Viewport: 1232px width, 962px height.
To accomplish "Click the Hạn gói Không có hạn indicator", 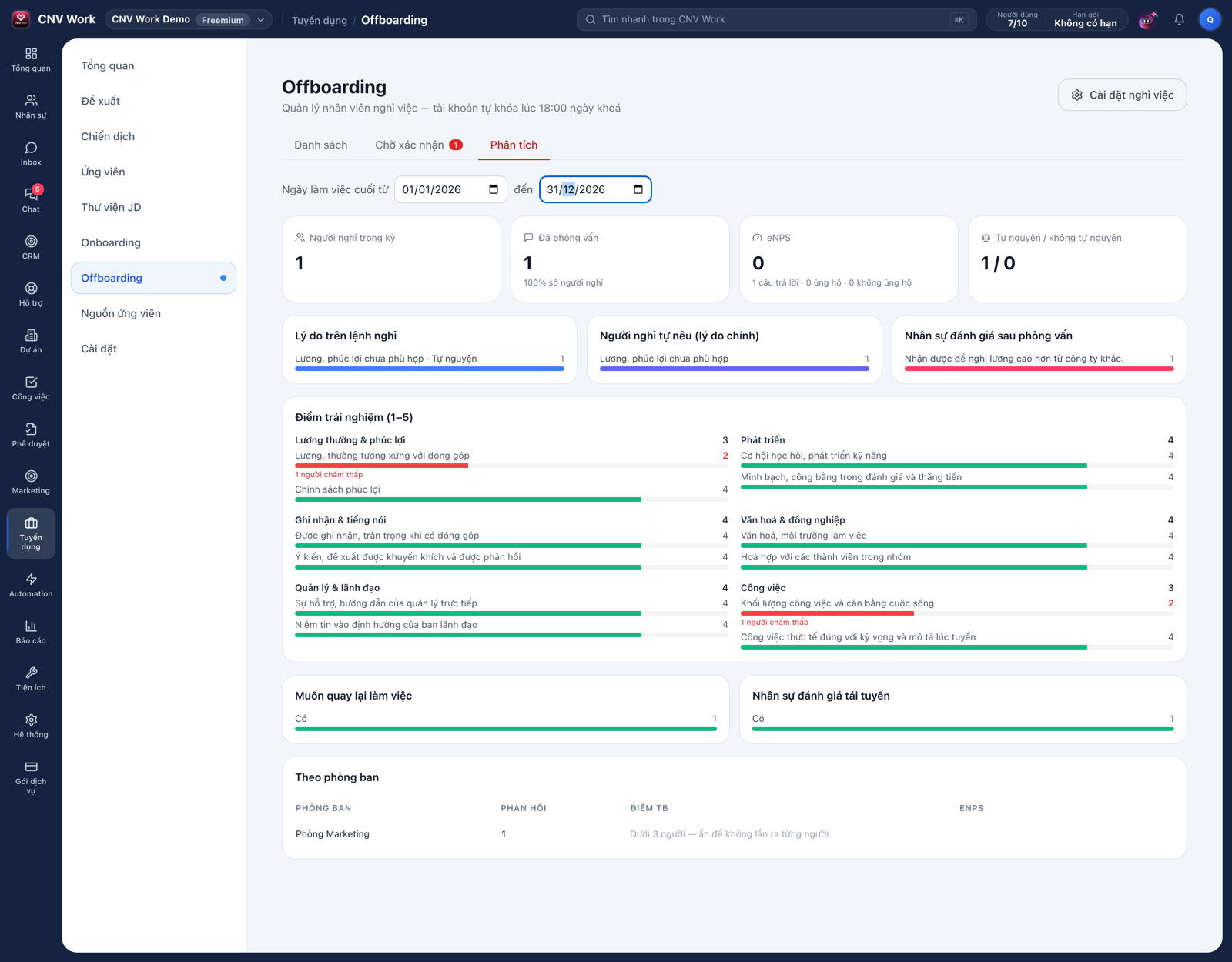I will point(1085,19).
